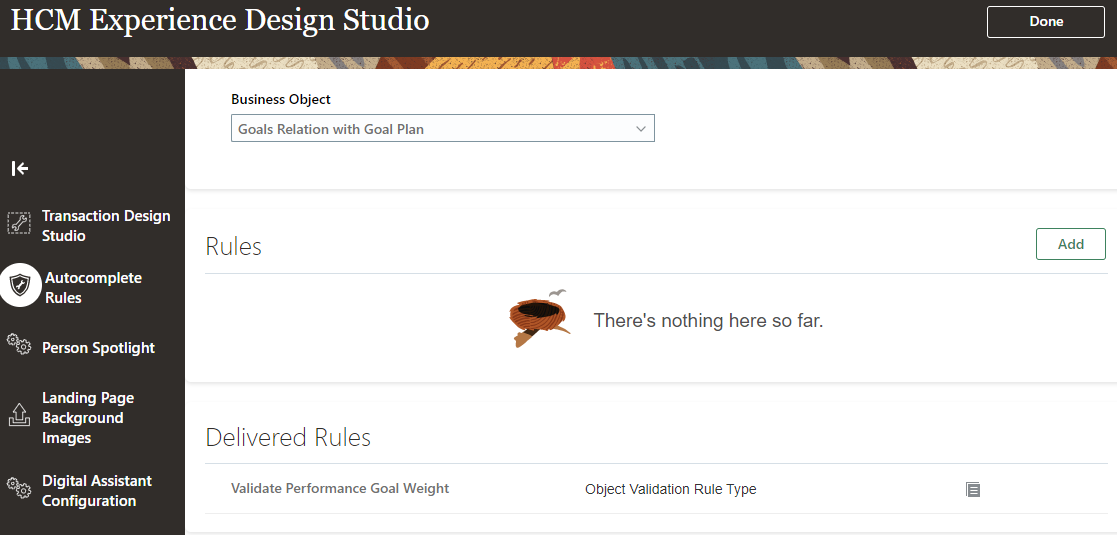Open Person Spotlight menu item
The height and width of the screenshot is (535, 1117).
pyautogui.click(x=98, y=348)
